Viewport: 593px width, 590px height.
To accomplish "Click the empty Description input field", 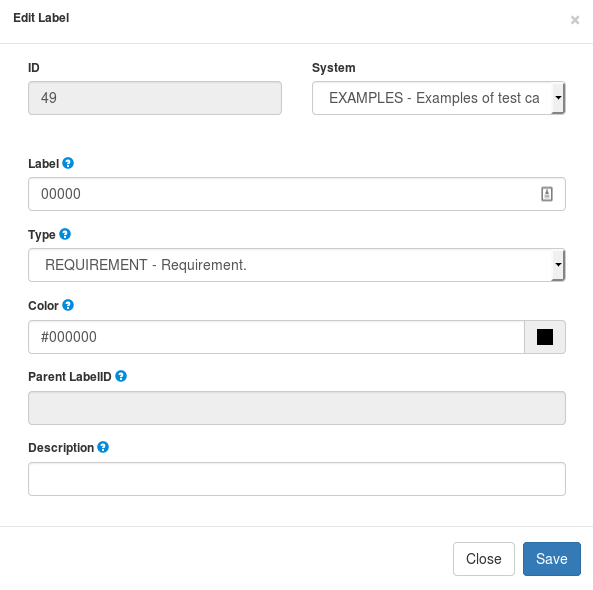I will pos(297,479).
